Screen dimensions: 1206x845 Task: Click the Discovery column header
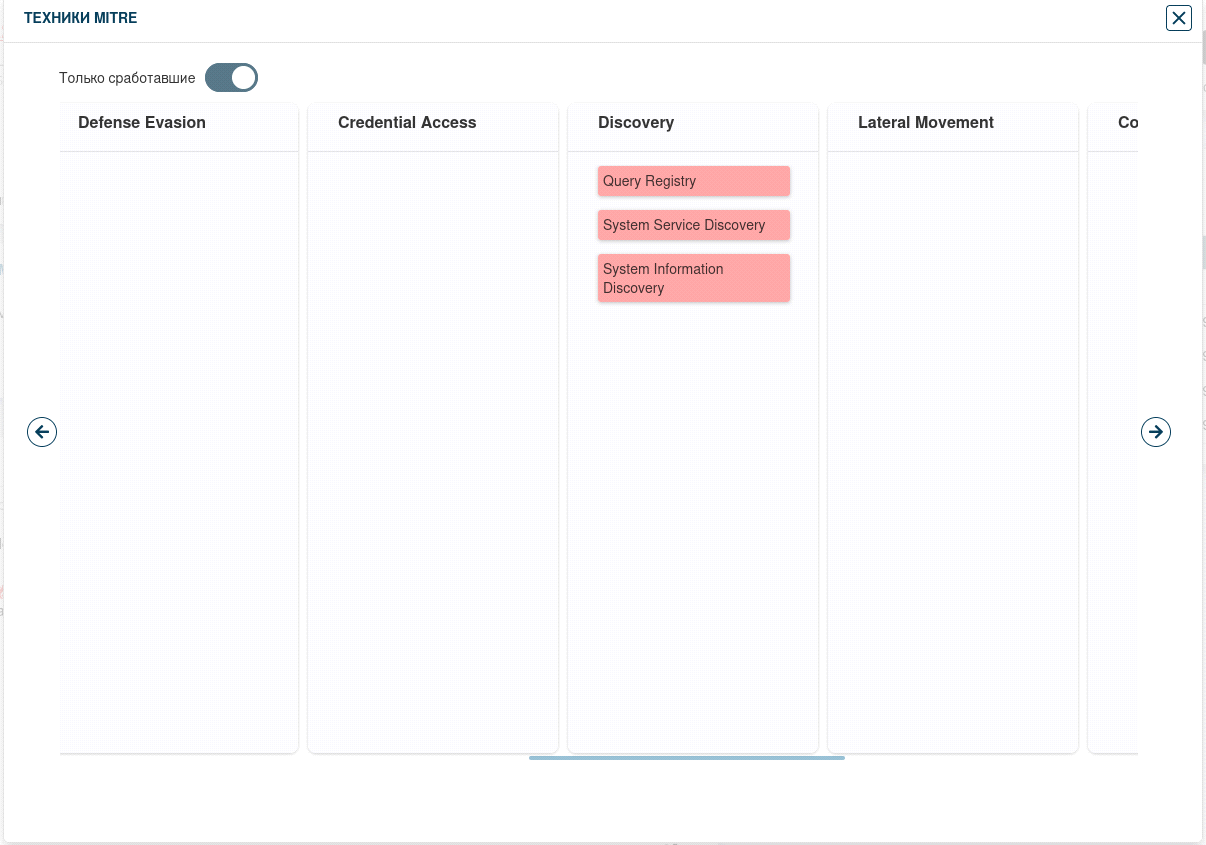pyautogui.click(x=636, y=123)
